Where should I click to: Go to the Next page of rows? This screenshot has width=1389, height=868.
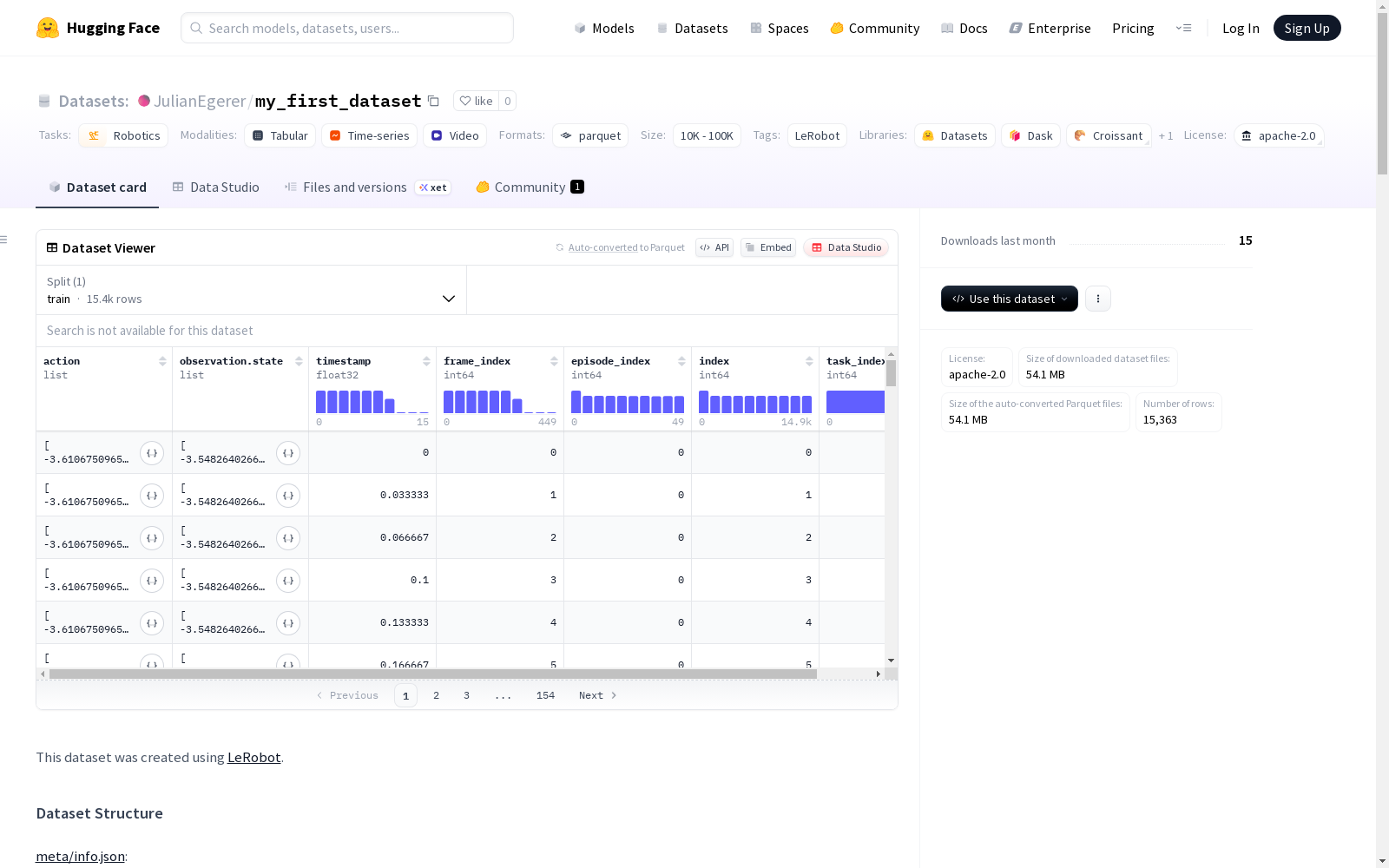pyautogui.click(x=597, y=695)
